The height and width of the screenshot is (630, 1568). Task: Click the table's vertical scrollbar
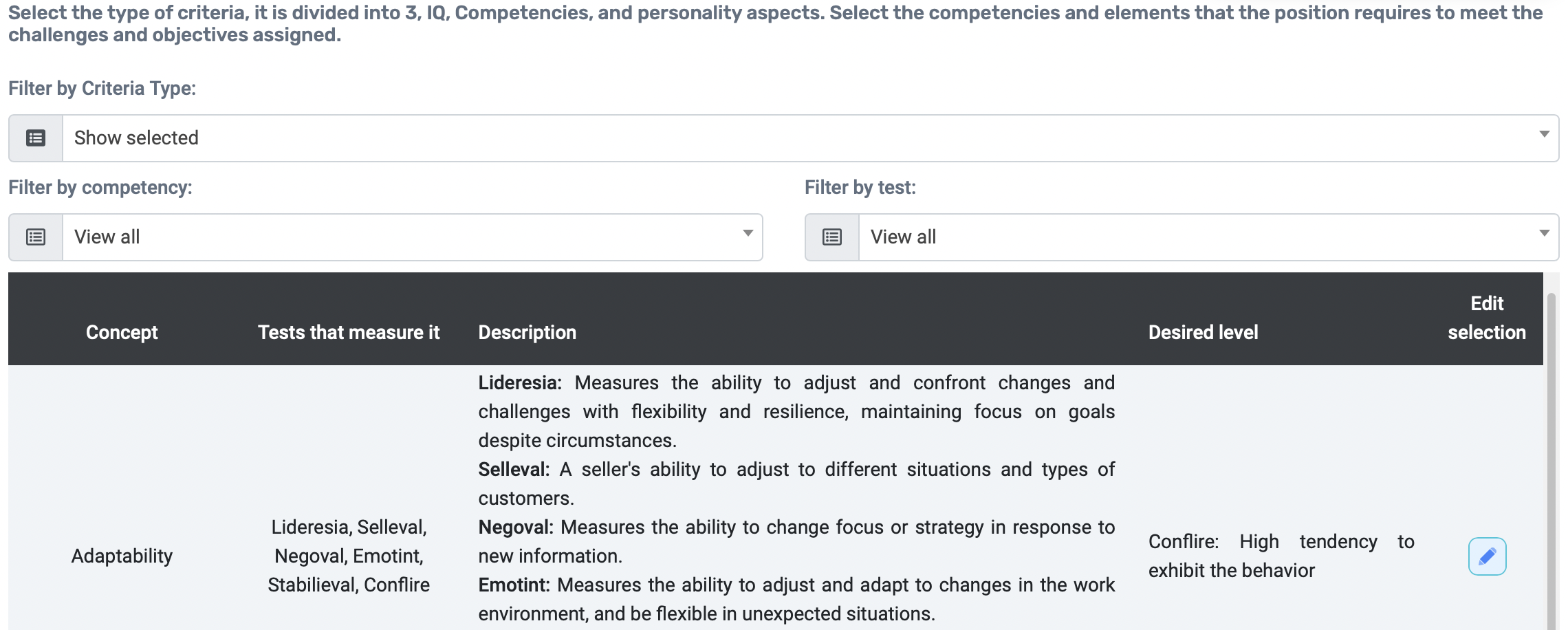click(1551, 461)
